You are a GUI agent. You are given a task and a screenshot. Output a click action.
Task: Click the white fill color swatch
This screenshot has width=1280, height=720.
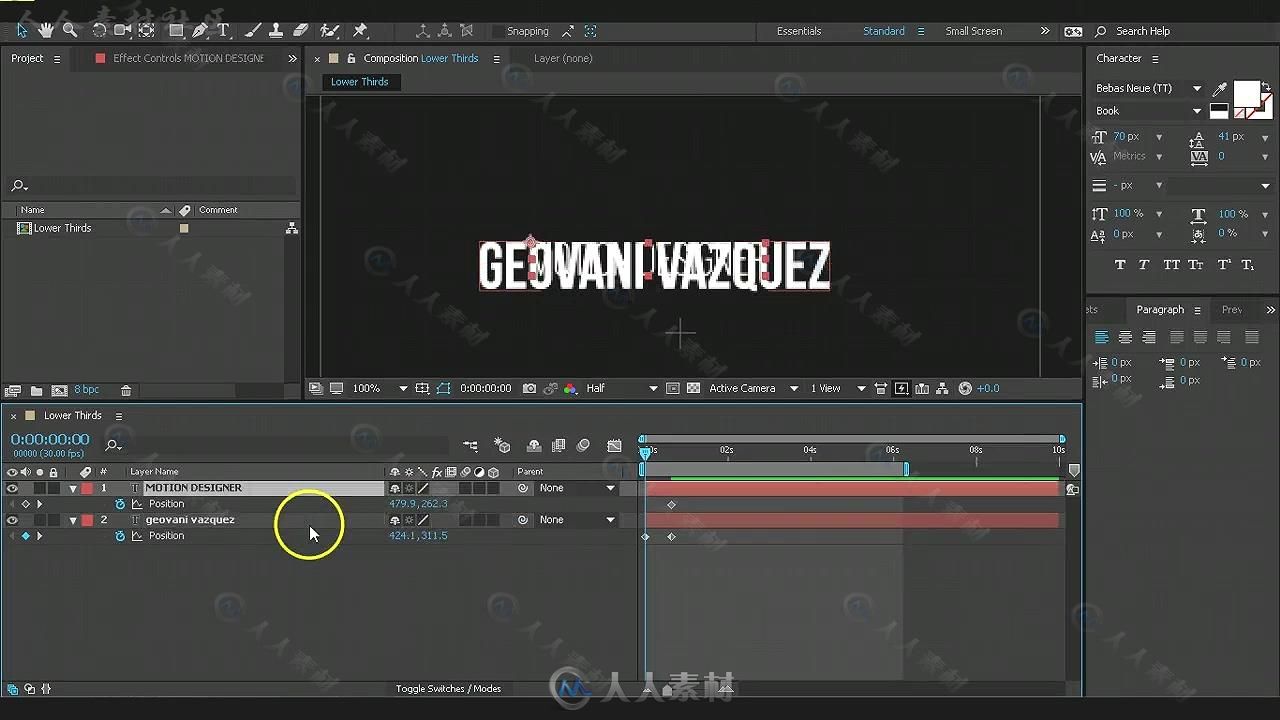[x=1246, y=94]
